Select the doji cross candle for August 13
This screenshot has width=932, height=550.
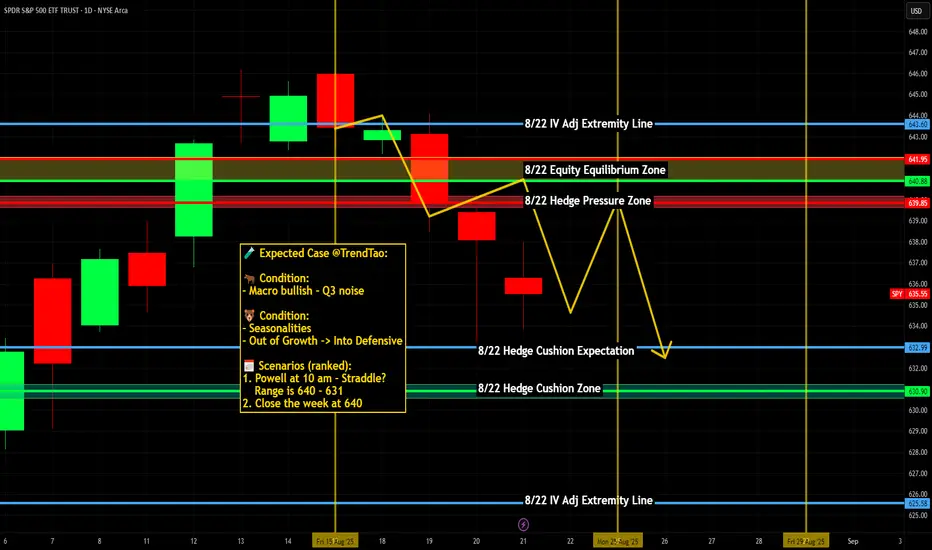click(241, 96)
